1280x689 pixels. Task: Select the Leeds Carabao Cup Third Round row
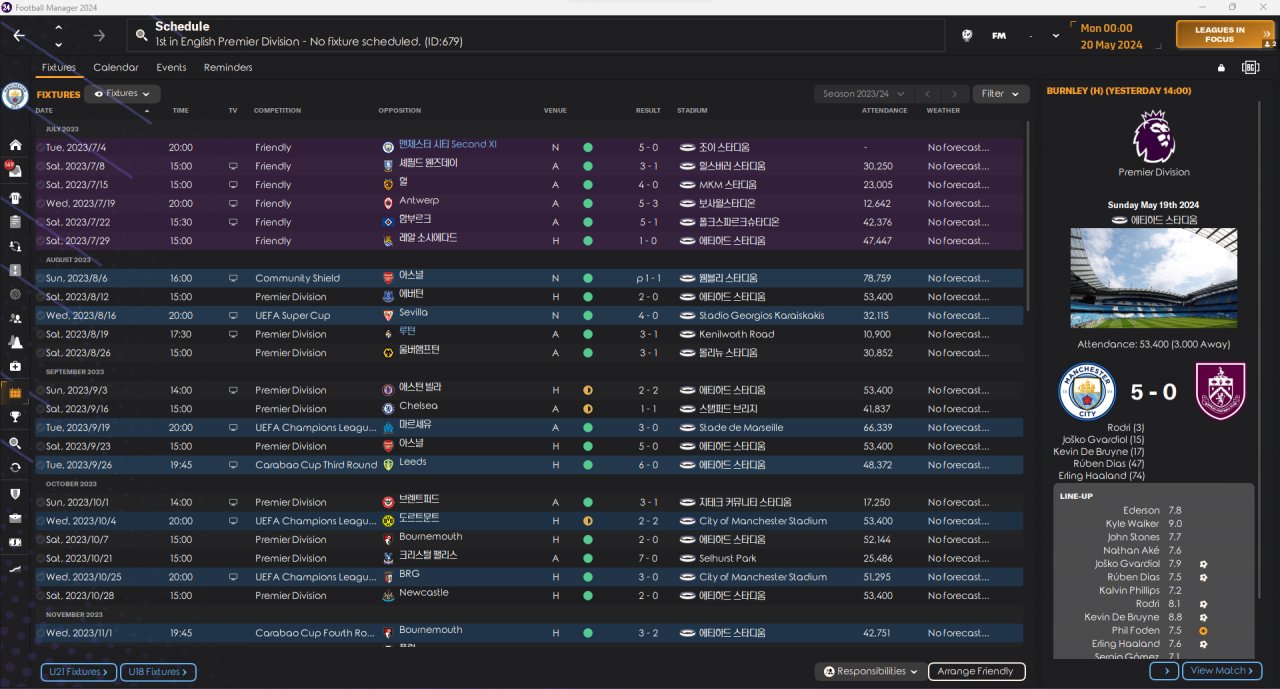[529, 465]
